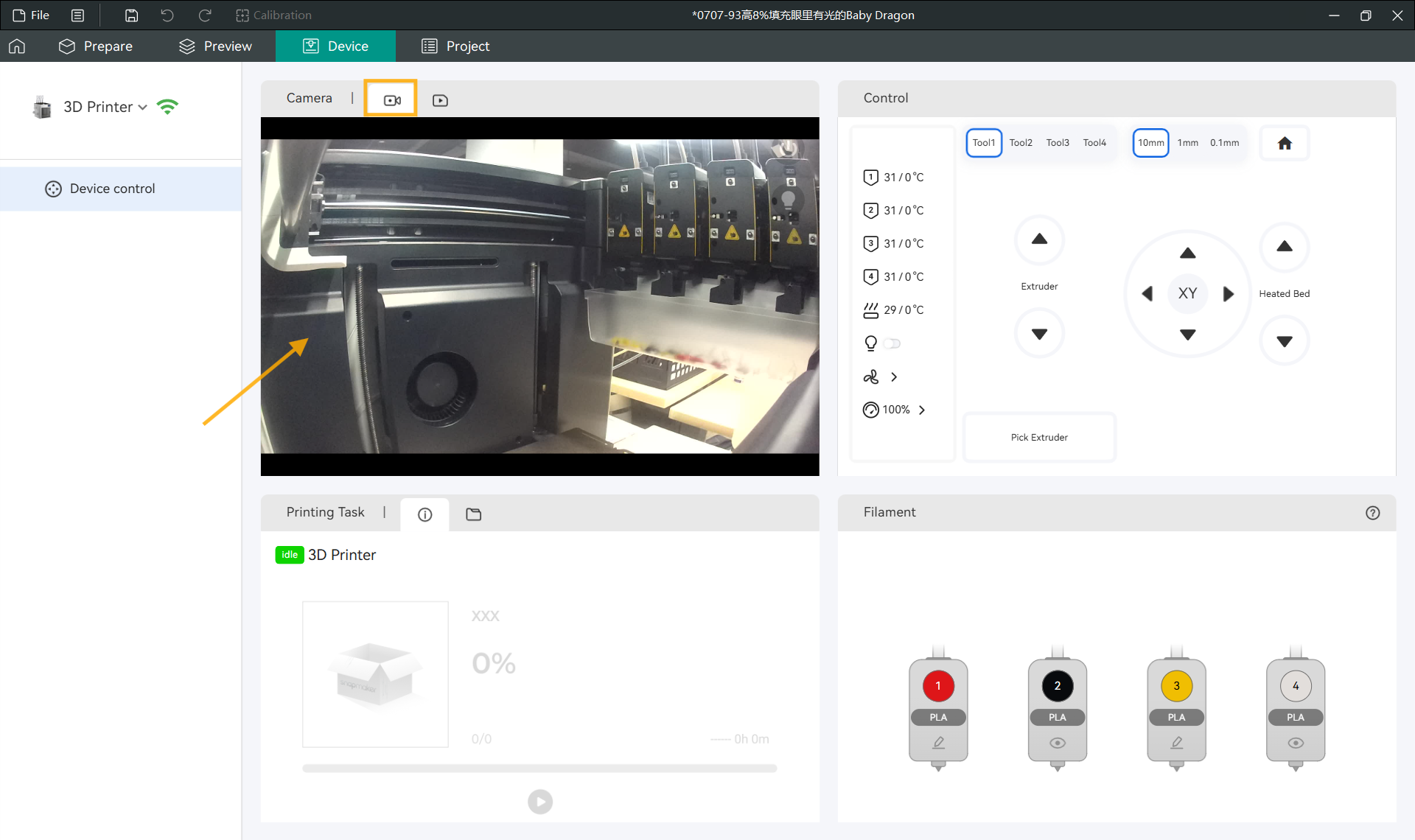The height and width of the screenshot is (840, 1415).
Task: Open the video playback list icon
Action: click(440, 100)
